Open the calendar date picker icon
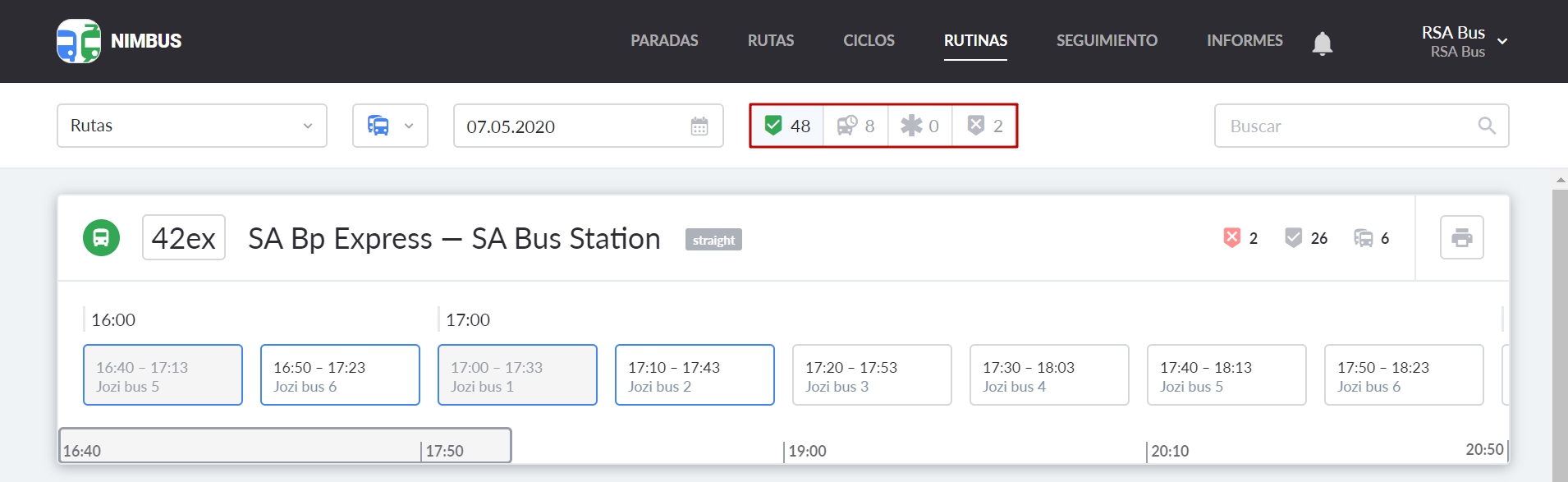The image size is (1568, 482). pyautogui.click(x=699, y=126)
